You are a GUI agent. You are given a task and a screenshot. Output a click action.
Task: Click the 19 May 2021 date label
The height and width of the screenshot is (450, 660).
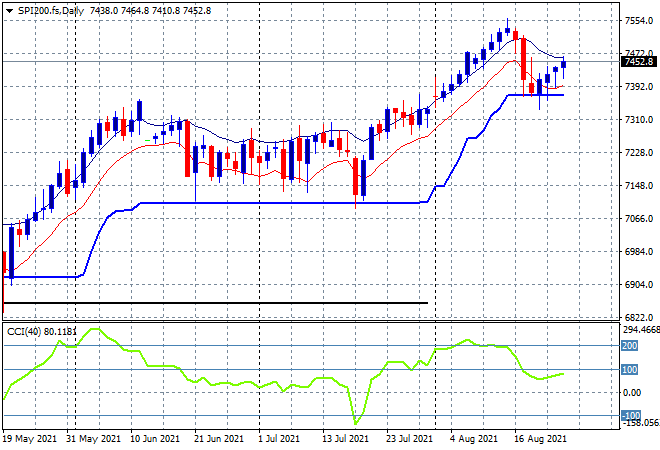tap(29, 439)
